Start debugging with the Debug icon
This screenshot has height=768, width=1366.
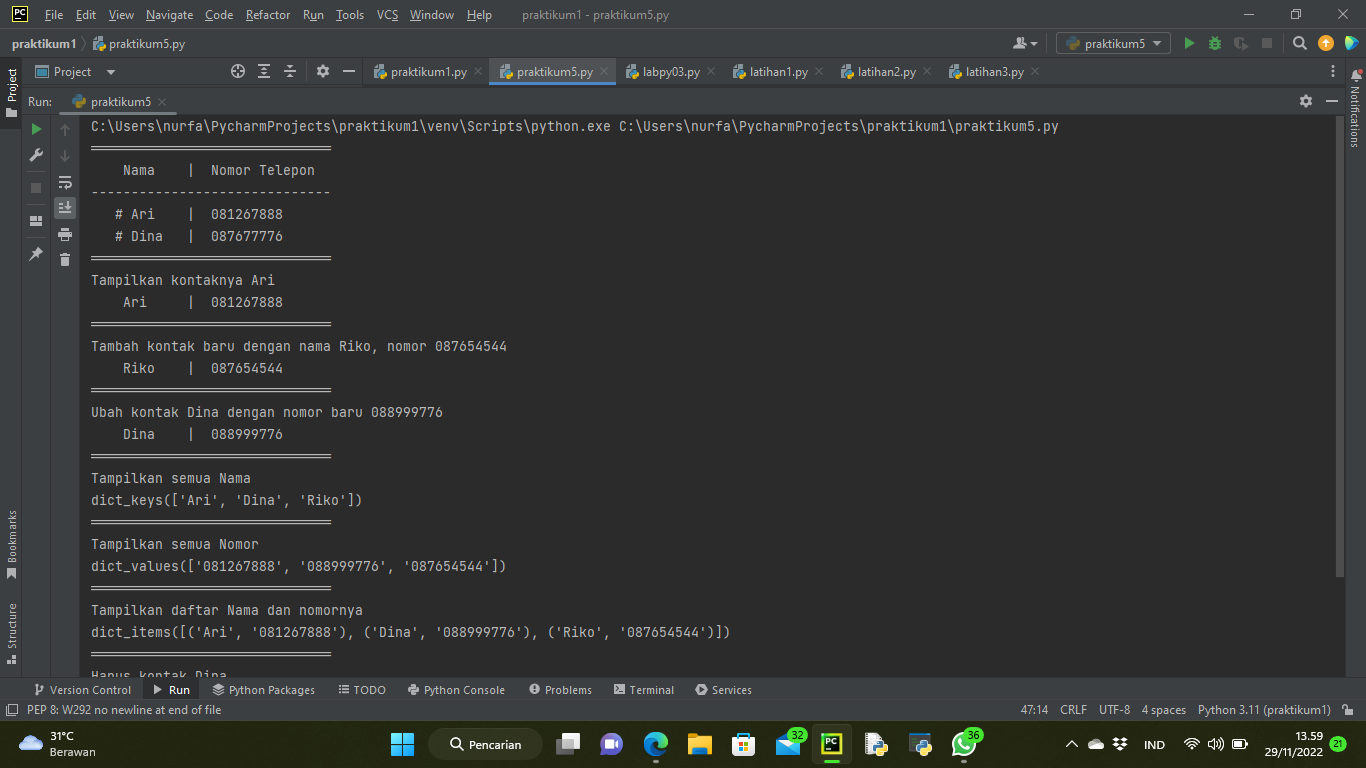coord(1213,44)
